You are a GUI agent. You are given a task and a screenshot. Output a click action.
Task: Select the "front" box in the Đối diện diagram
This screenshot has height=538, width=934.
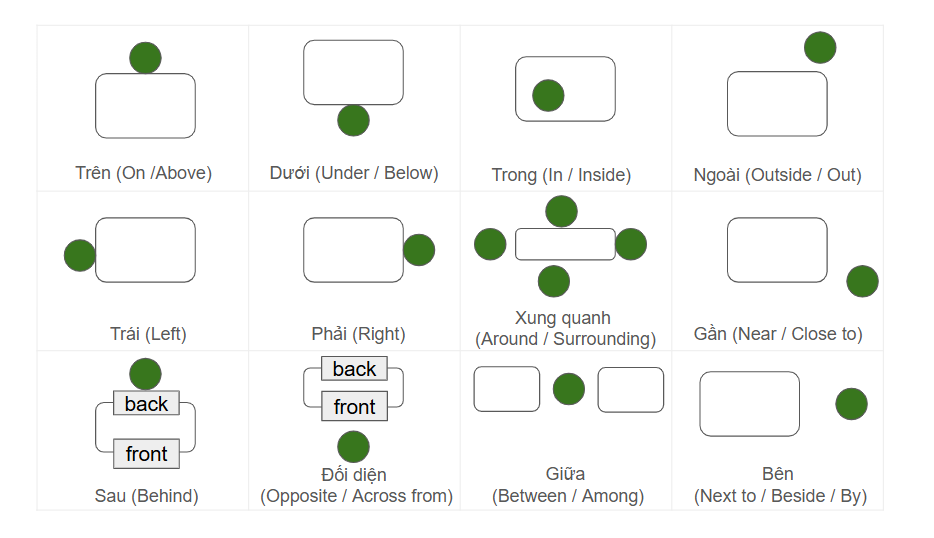354,406
